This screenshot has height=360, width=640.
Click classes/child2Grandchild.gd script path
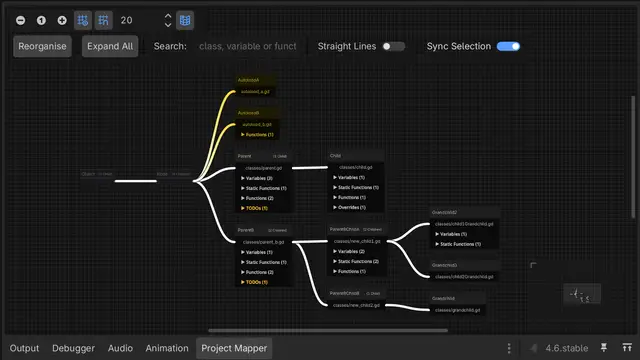coord(464,276)
